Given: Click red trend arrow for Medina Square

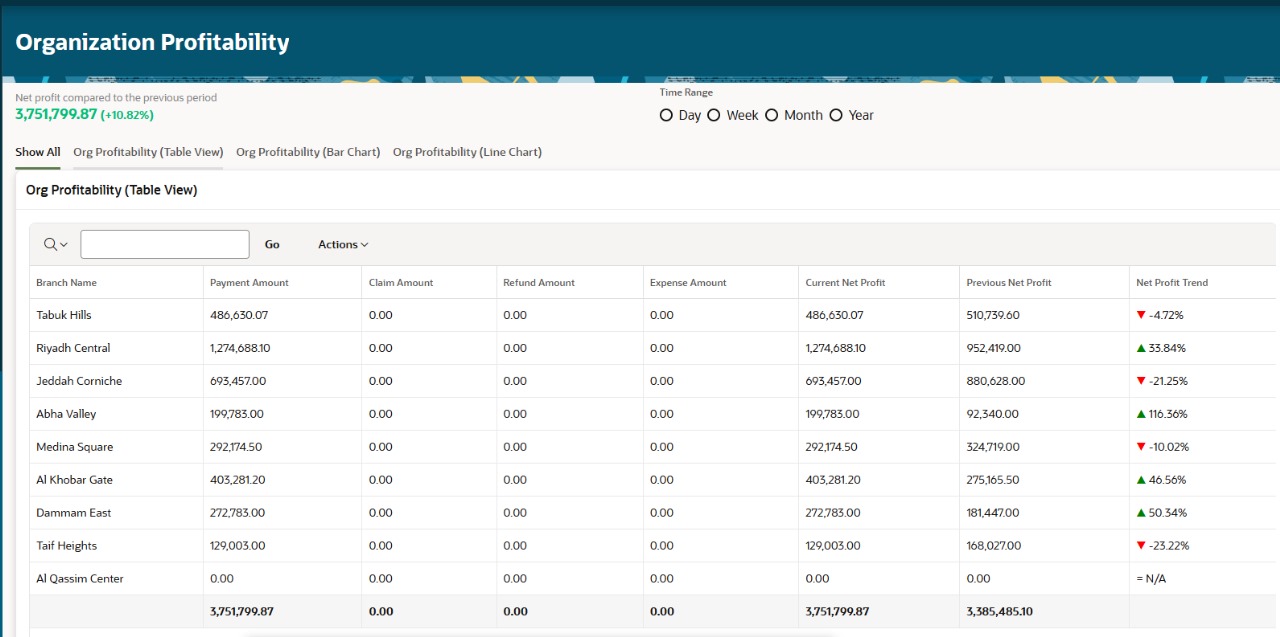Looking at the screenshot, I should (1141, 447).
